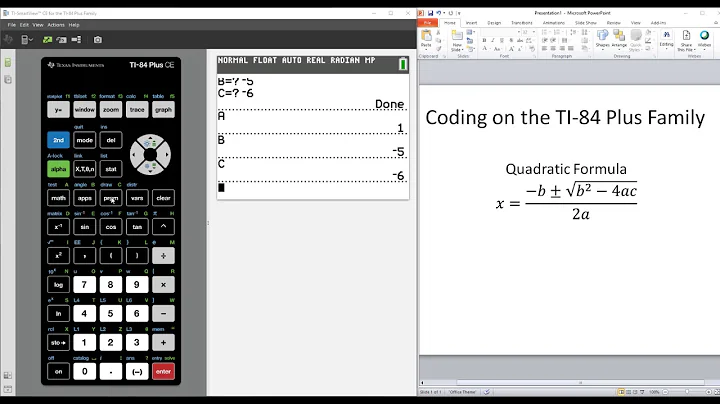Open the Edit menu in TI-SmartView
Image resolution: width=720 pixels, height=404 pixels.
click(24, 25)
